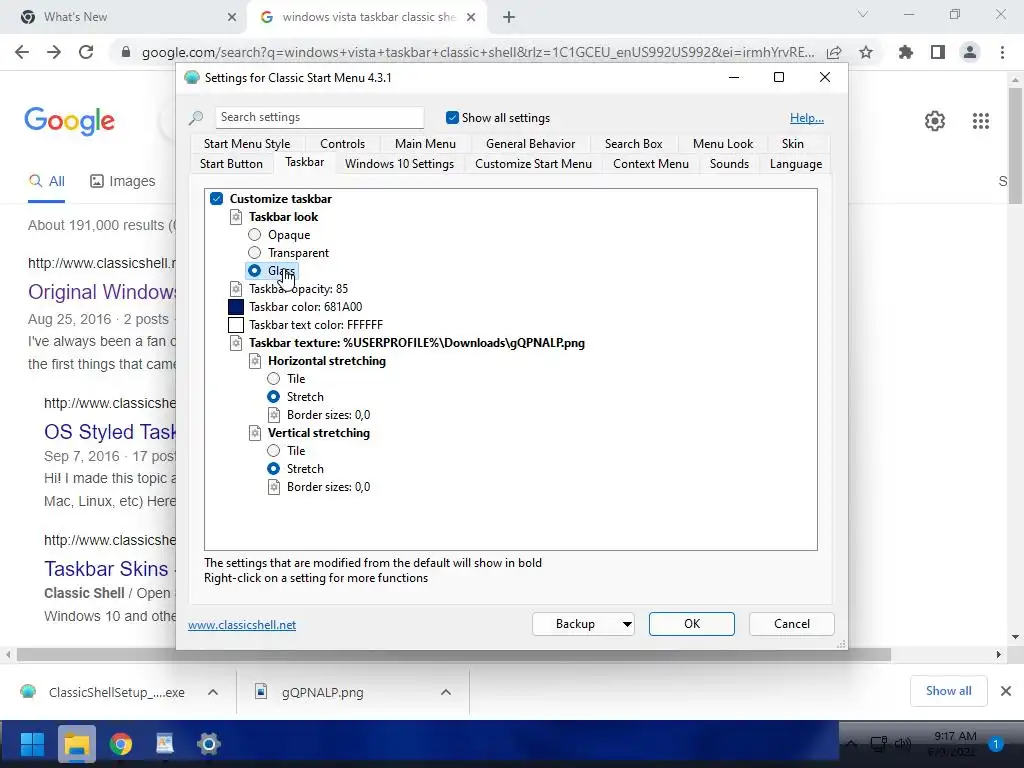Click the icon beside vertical Border sizes
Screen dimensions: 1024x768
point(274,487)
